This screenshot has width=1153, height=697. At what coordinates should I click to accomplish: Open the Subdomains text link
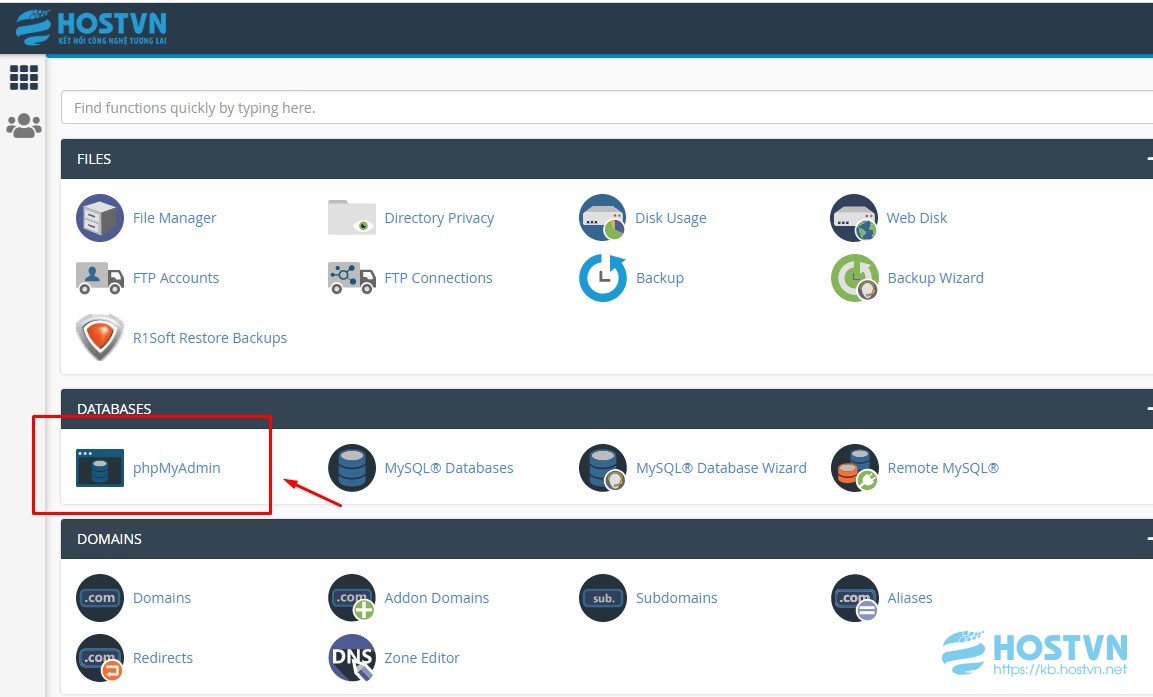[x=677, y=598]
